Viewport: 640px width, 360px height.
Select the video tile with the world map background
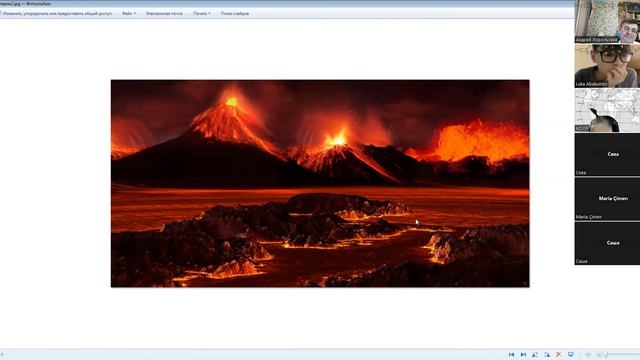click(607, 110)
